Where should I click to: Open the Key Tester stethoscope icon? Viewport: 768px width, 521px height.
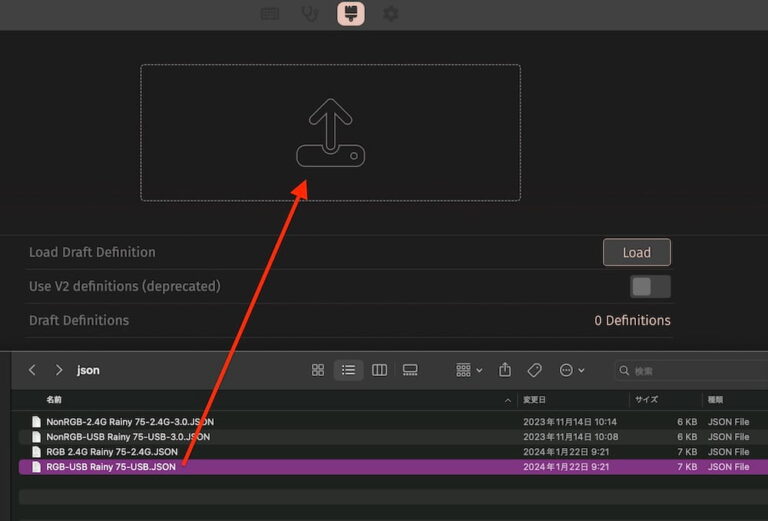pyautogui.click(x=310, y=14)
